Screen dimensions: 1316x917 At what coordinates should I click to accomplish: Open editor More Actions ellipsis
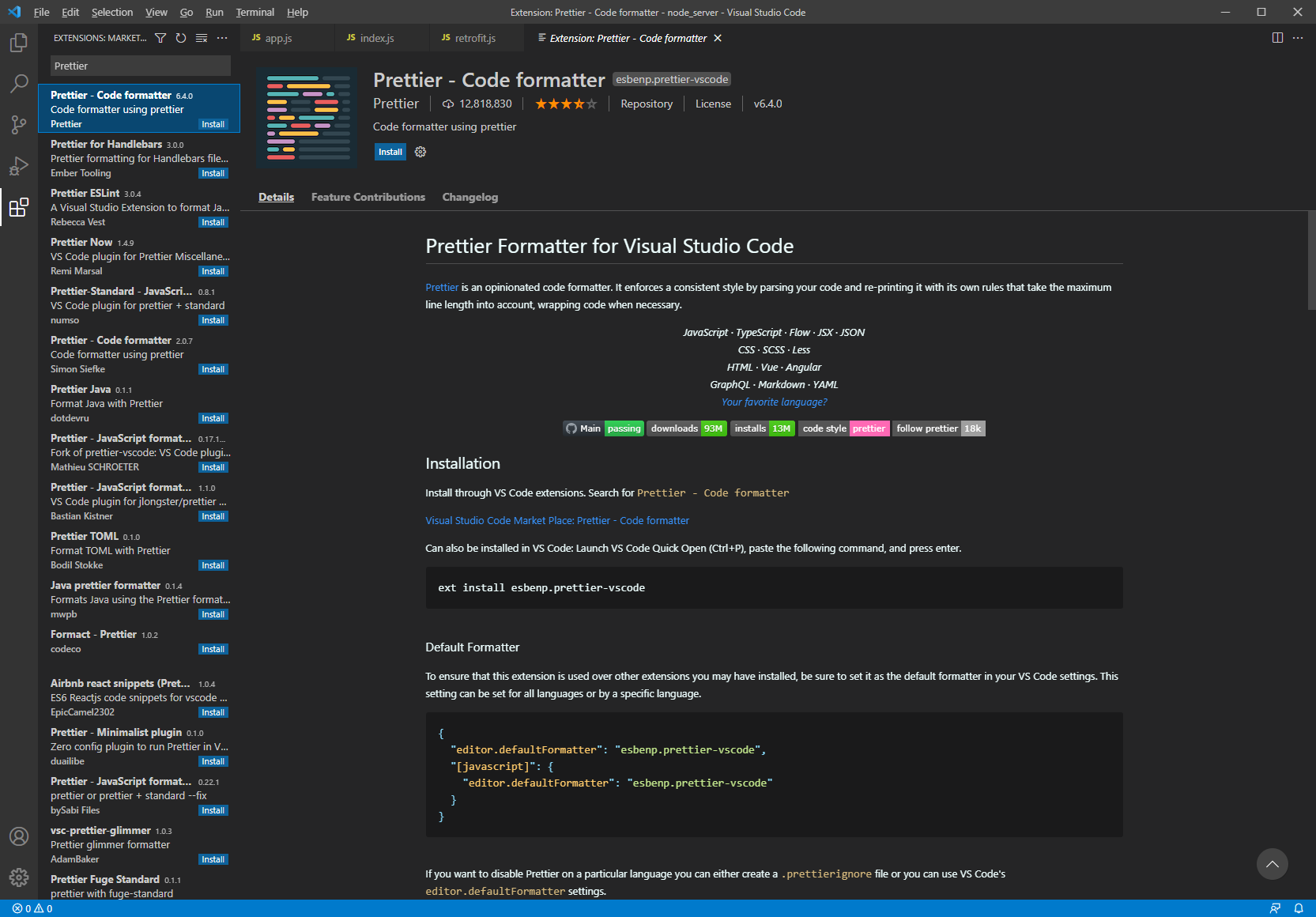coord(1298,38)
